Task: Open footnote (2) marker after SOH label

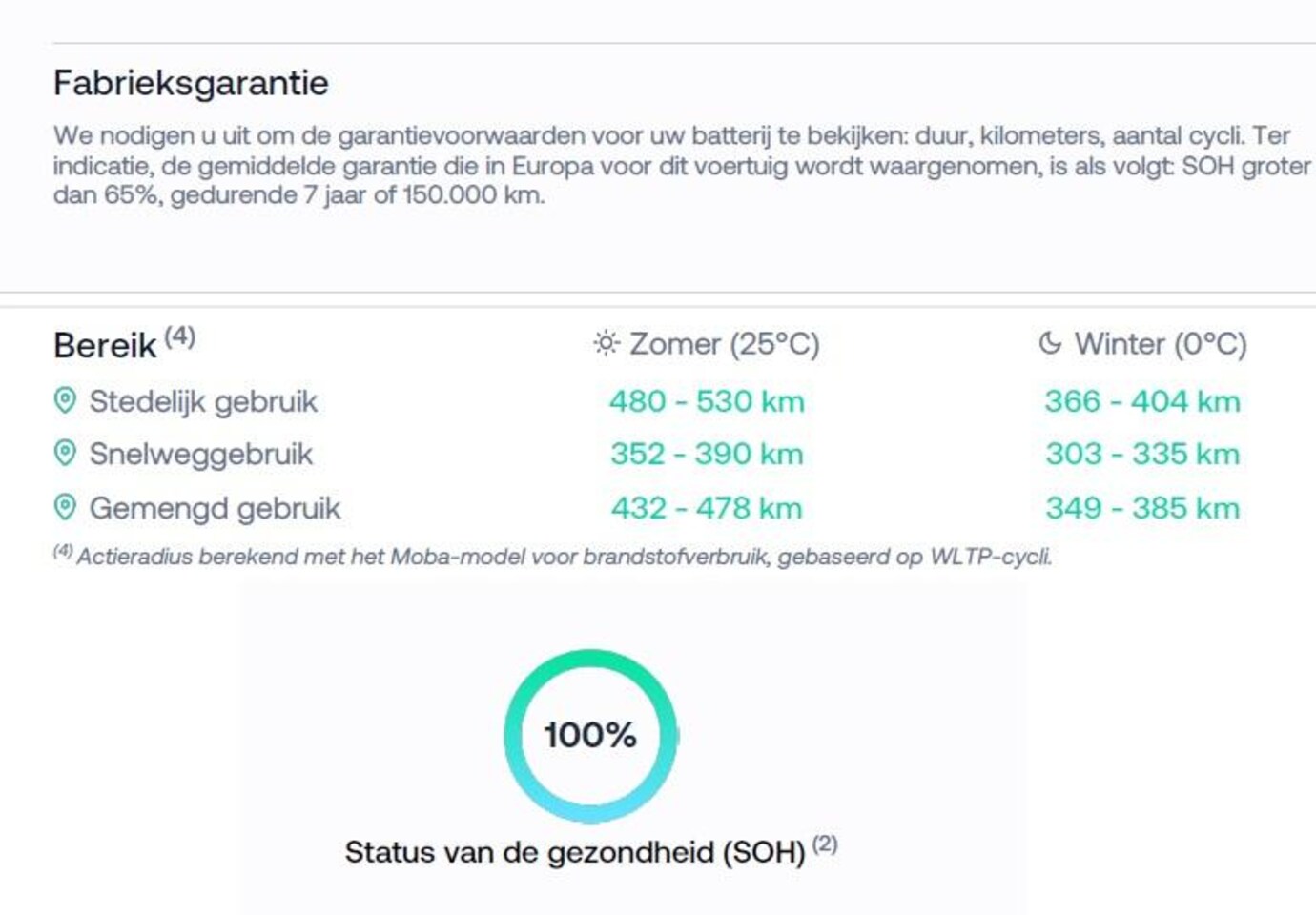Action: pos(825,844)
